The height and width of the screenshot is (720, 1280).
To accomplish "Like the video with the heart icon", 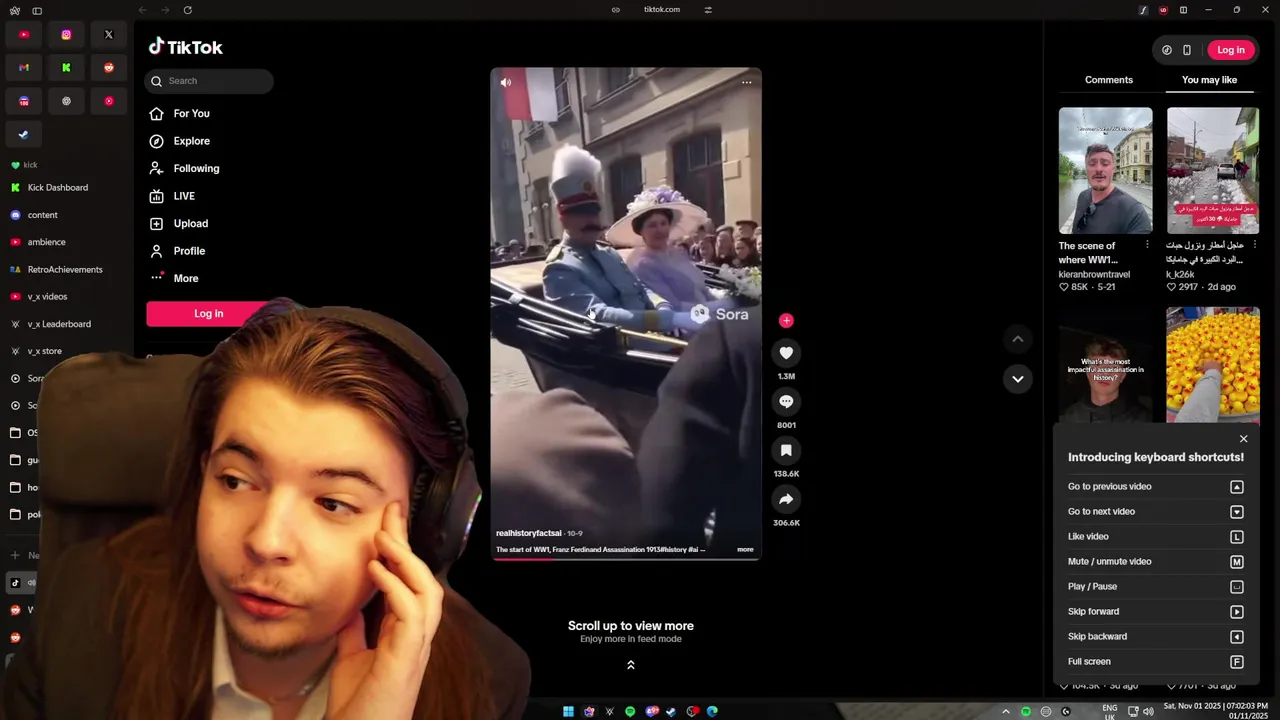I will (x=786, y=353).
